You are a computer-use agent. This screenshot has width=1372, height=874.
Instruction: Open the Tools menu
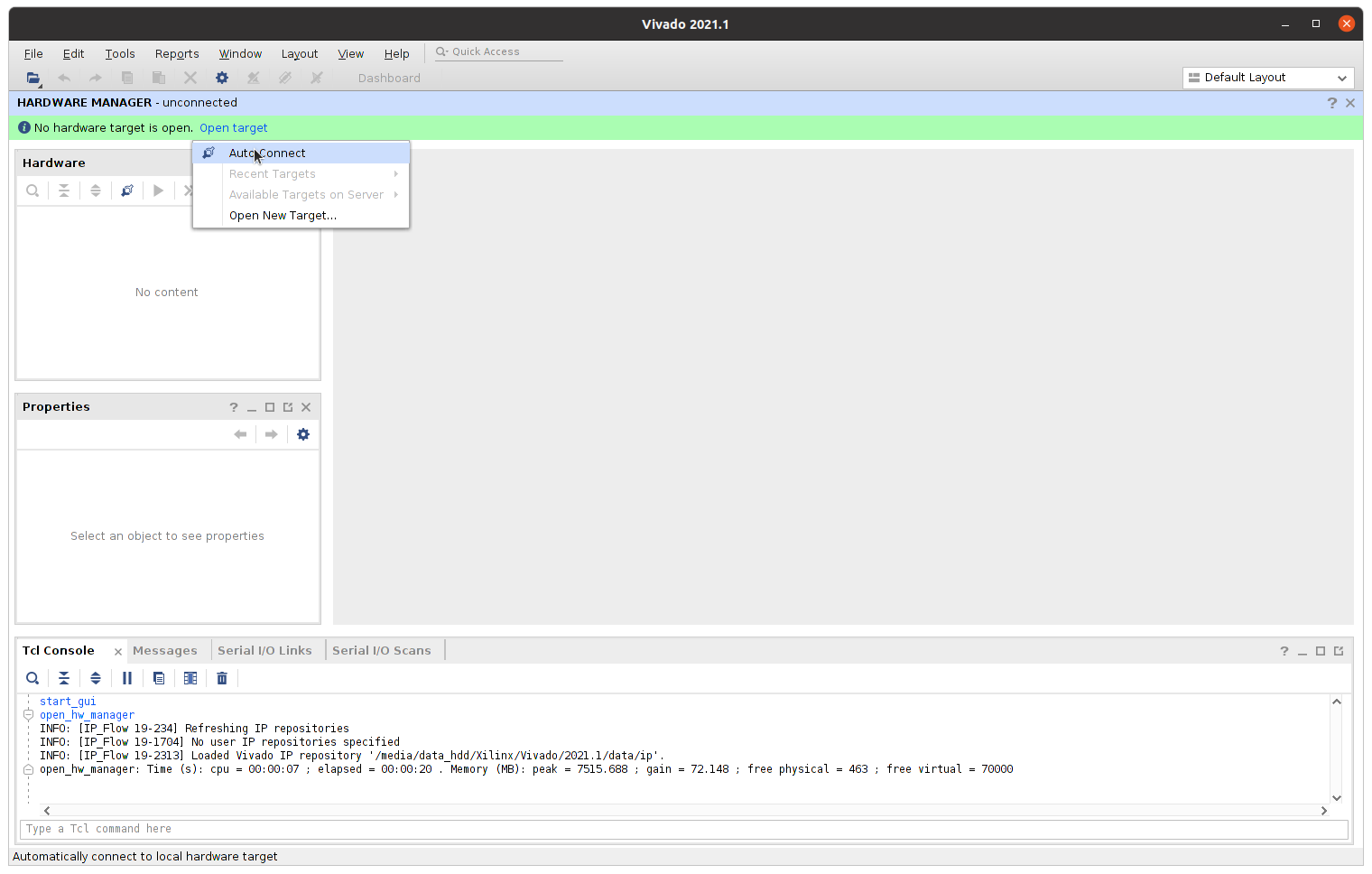coord(120,53)
